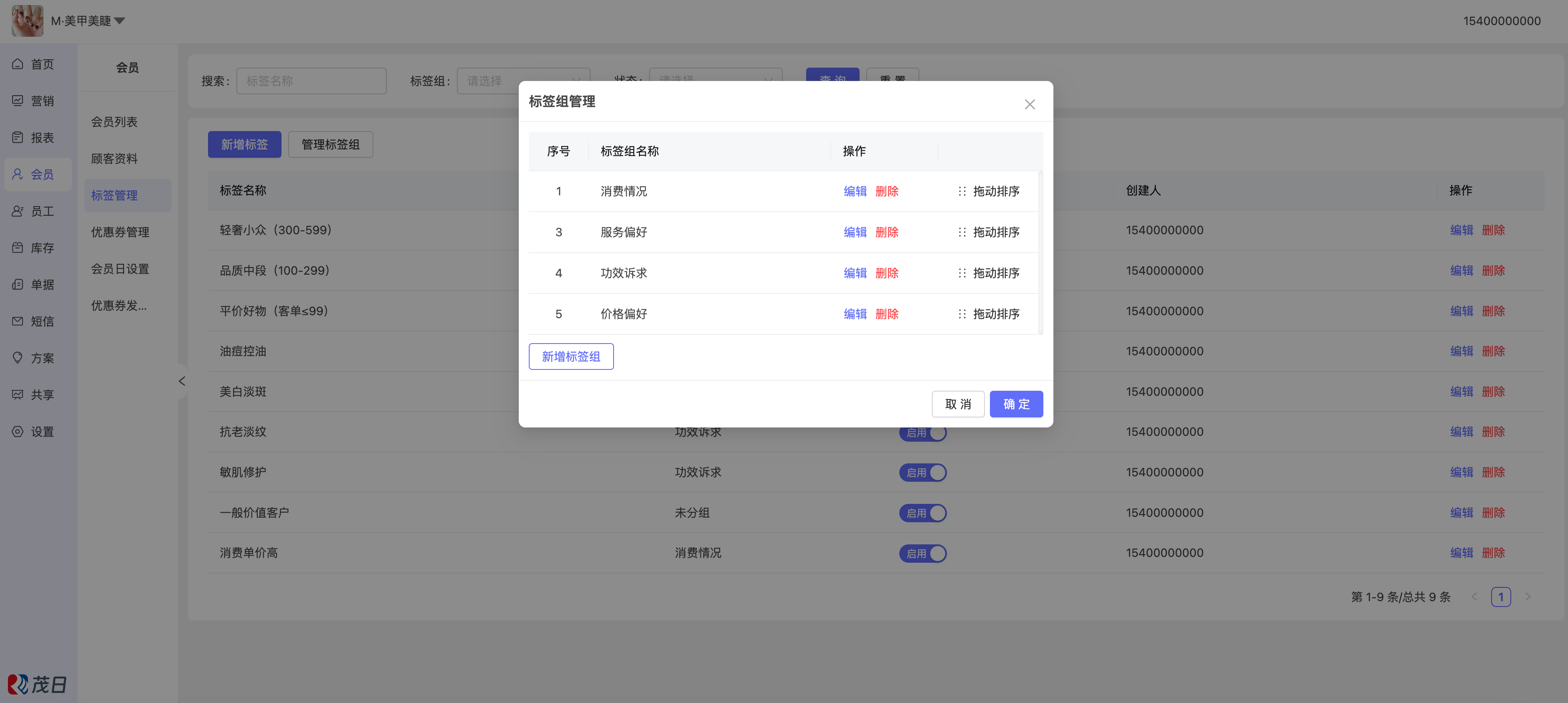This screenshot has width=1568, height=703.
Task: Open the marketing 营销 sidebar icon
Action: click(18, 100)
